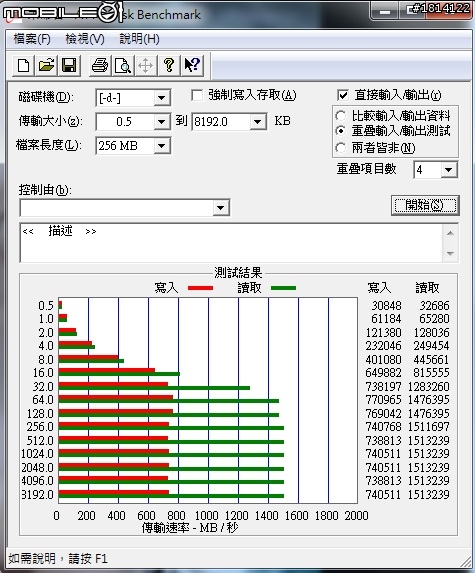Open About via question mark icon
Image resolution: width=475 pixels, height=573 pixels.
click(x=168, y=66)
